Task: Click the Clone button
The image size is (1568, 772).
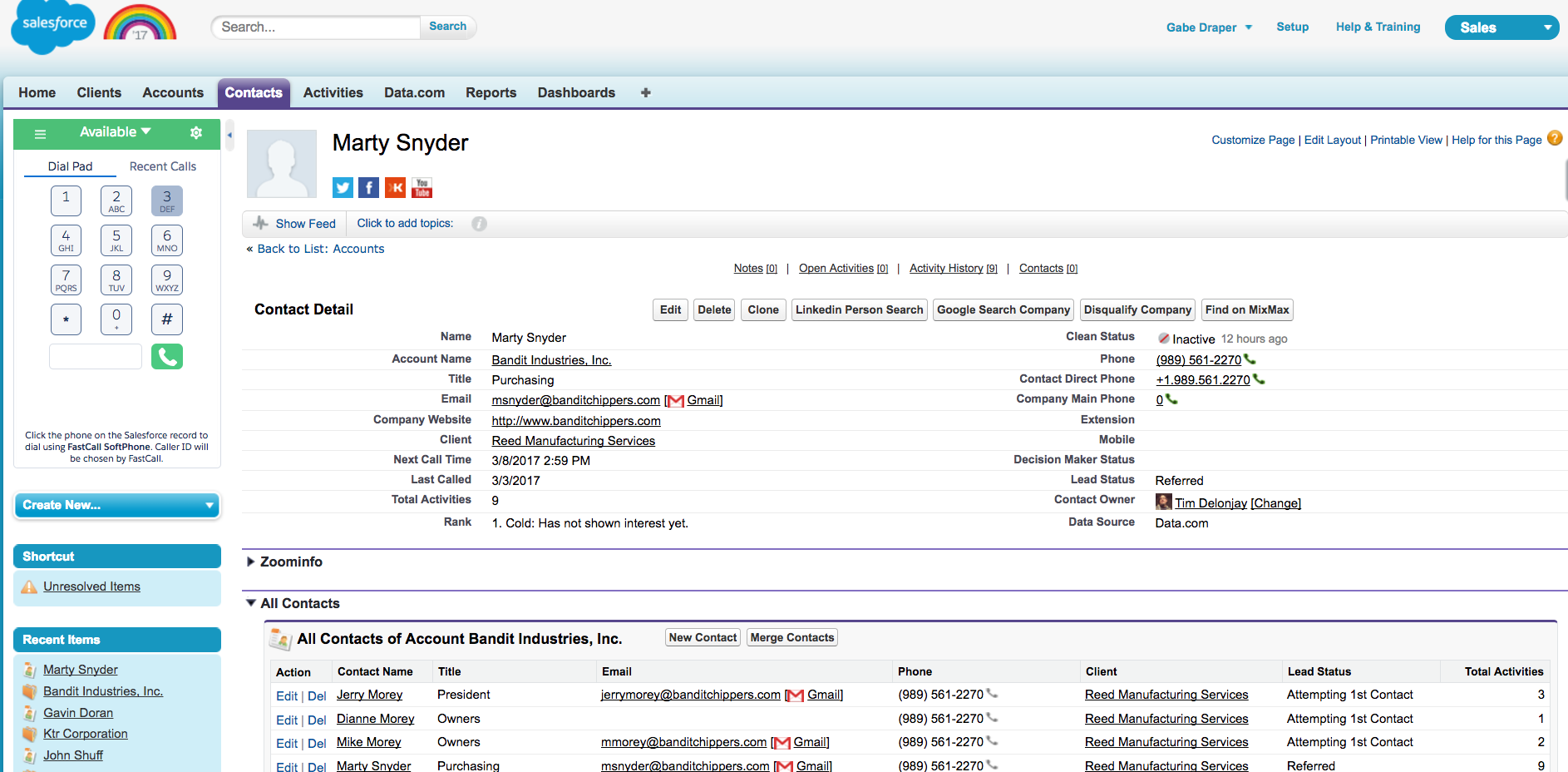Action: 763,310
